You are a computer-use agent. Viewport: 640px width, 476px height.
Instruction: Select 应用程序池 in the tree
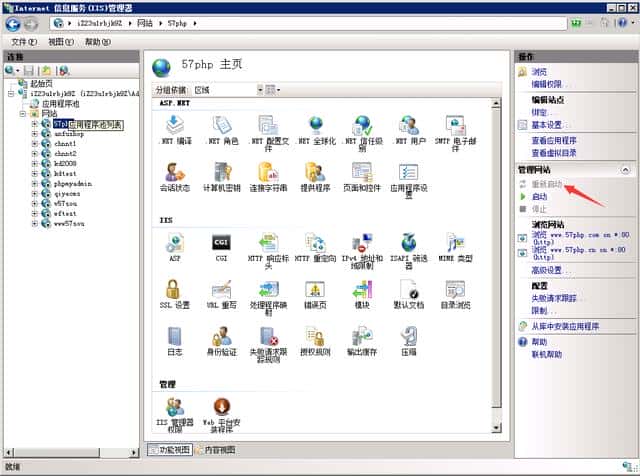(x=61, y=104)
